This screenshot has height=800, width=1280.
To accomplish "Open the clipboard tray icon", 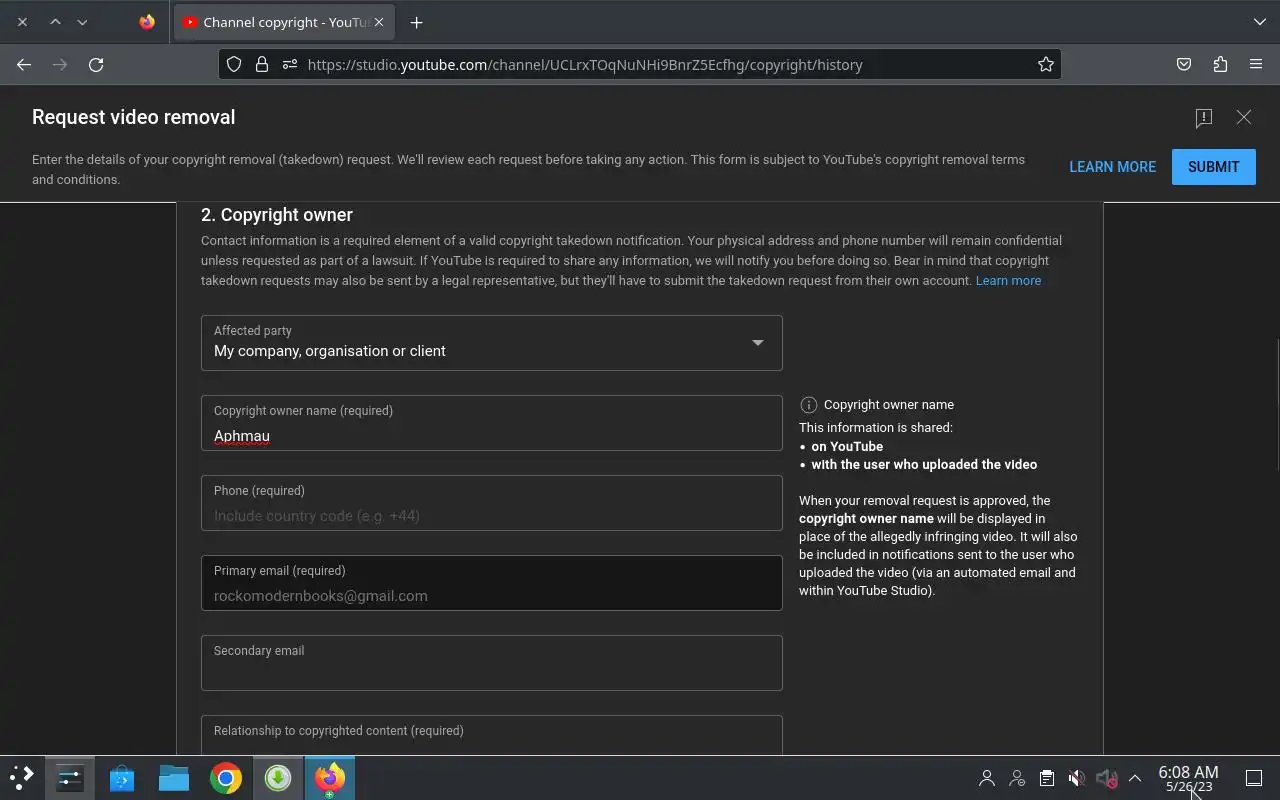I will (x=1046, y=778).
